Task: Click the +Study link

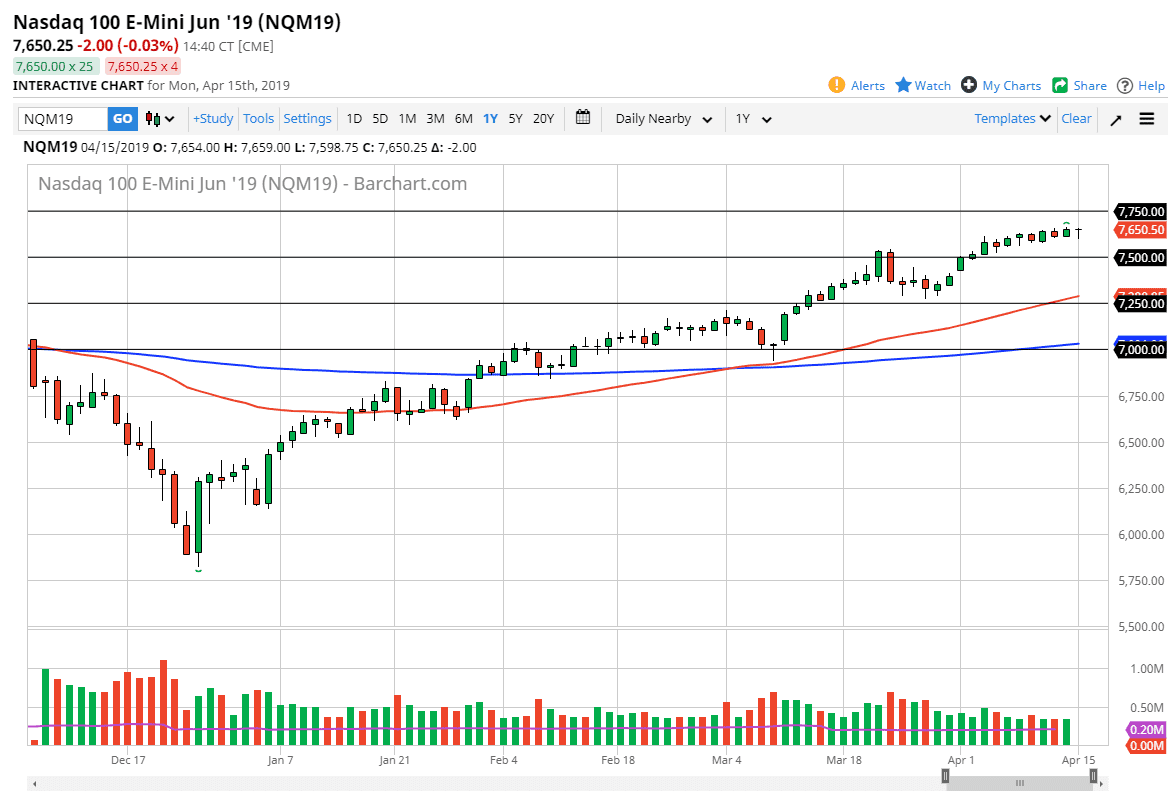Action: coord(212,118)
